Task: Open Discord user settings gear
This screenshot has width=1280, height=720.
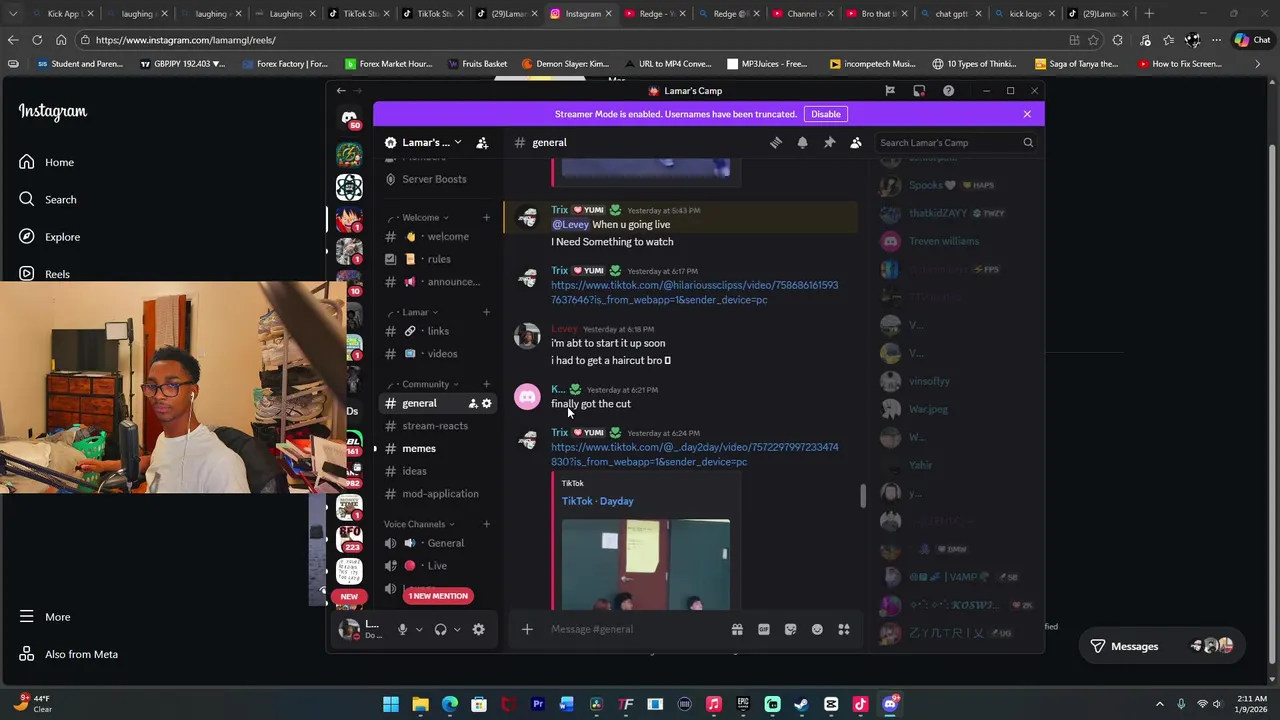Action: click(478, 629)
